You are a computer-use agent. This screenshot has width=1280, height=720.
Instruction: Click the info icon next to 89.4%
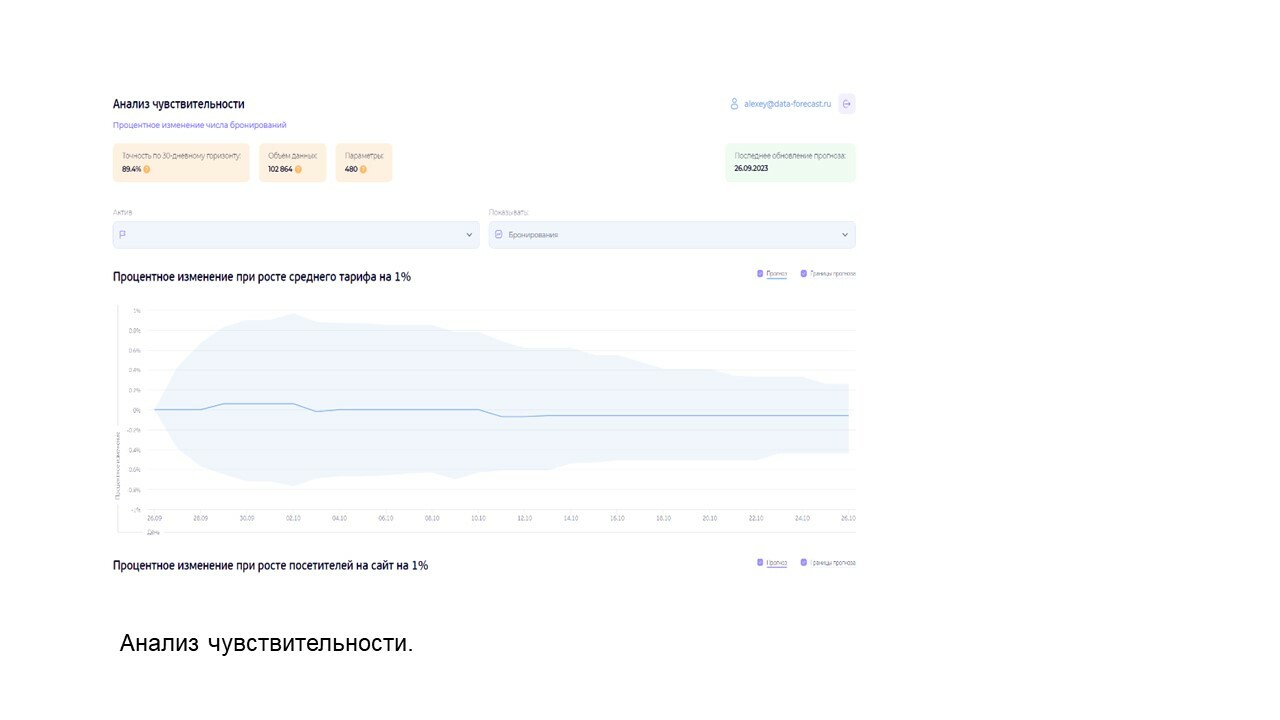coord(147,169)
